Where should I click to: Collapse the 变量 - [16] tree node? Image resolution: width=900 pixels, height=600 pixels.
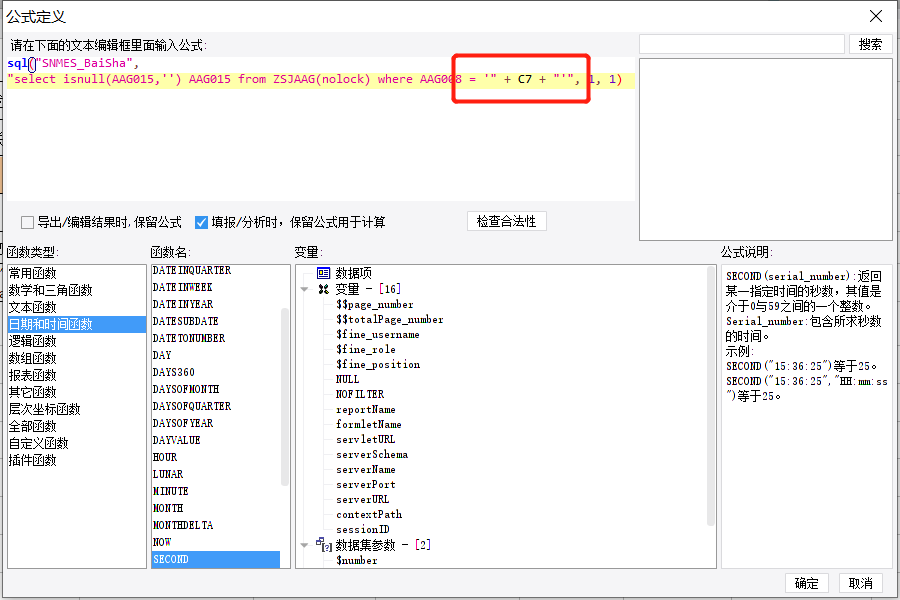304,289
